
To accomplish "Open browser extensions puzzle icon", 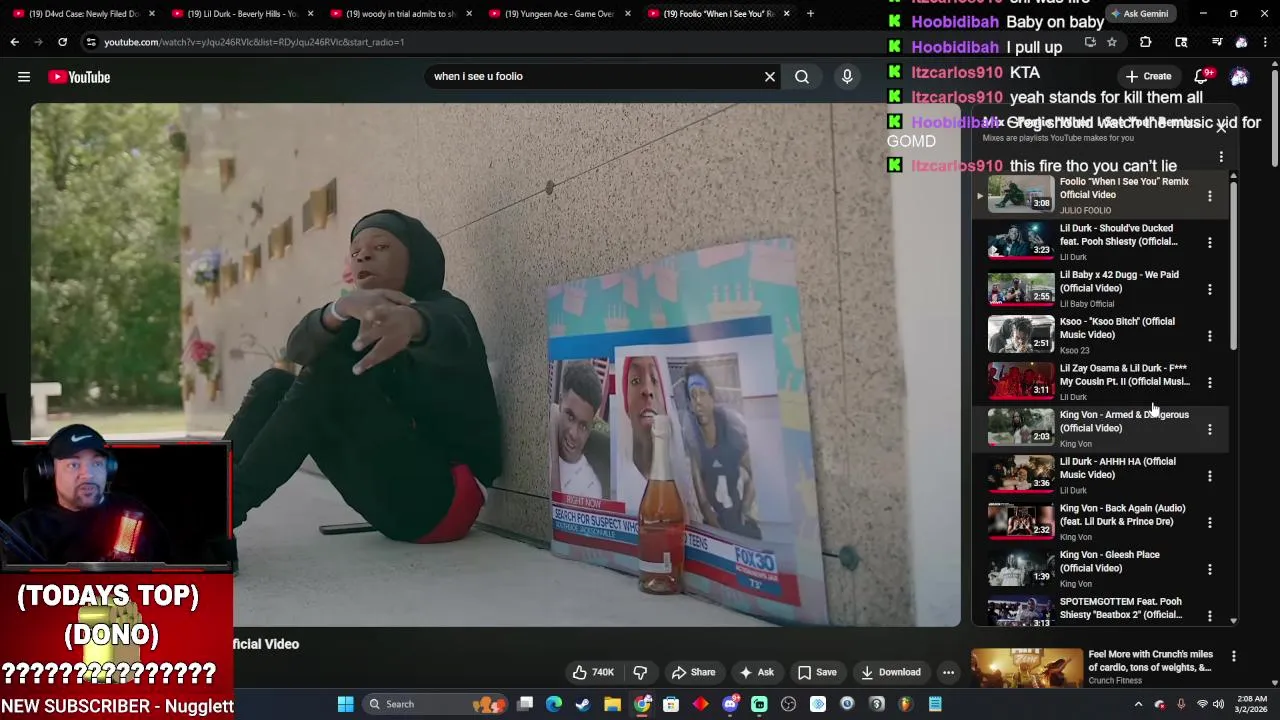I will pyautogui.click(x=1145, y=42).
